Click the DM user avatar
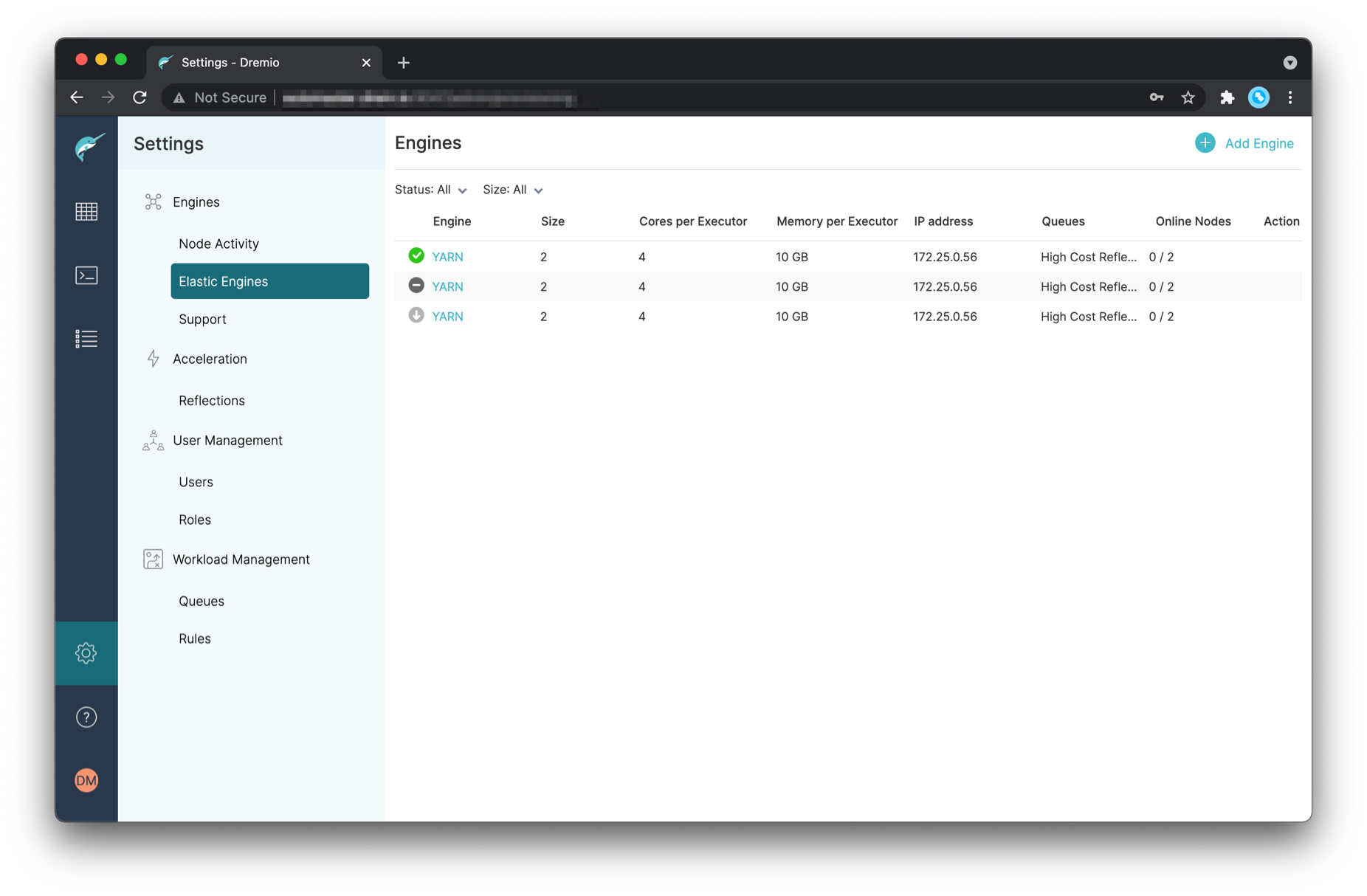This screenshot has width=1367, height=896. point(86,780)
